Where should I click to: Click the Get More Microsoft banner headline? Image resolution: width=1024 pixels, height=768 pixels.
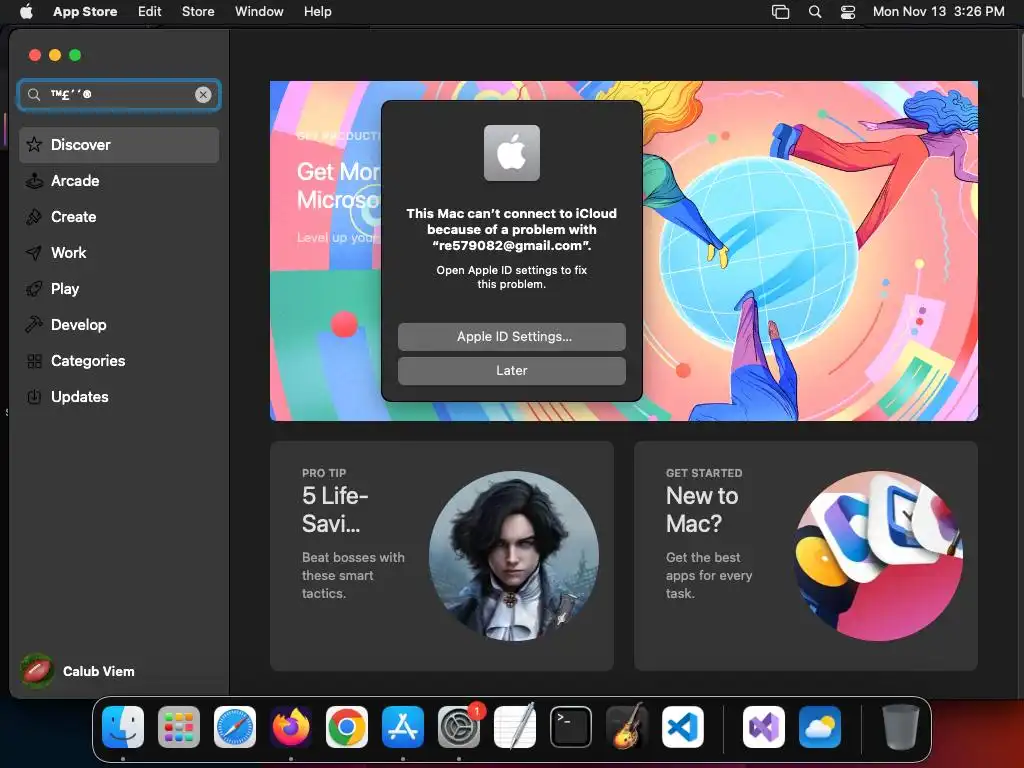point(338,185)
